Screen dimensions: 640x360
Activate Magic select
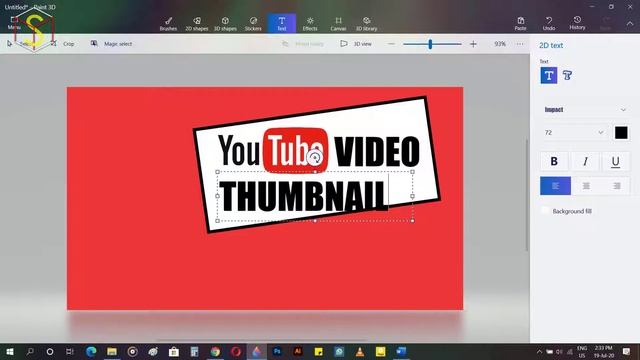coord(111,44)
